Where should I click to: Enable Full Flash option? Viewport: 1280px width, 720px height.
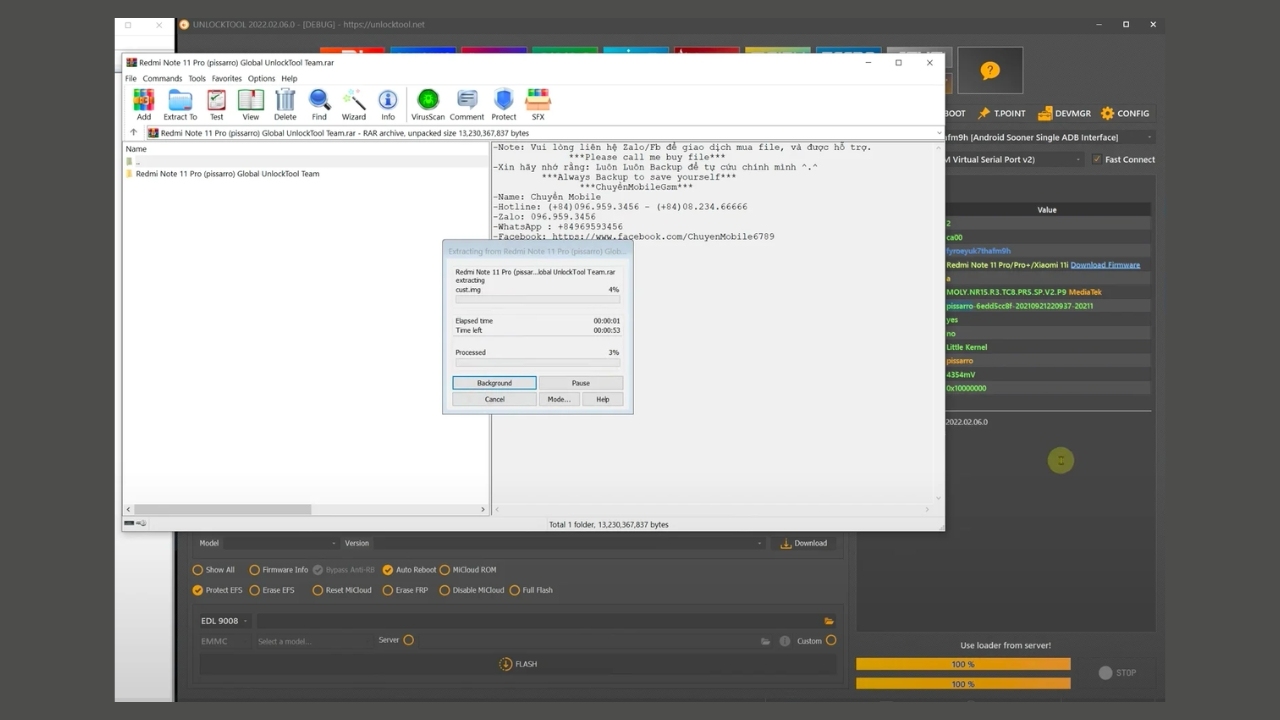514,590
